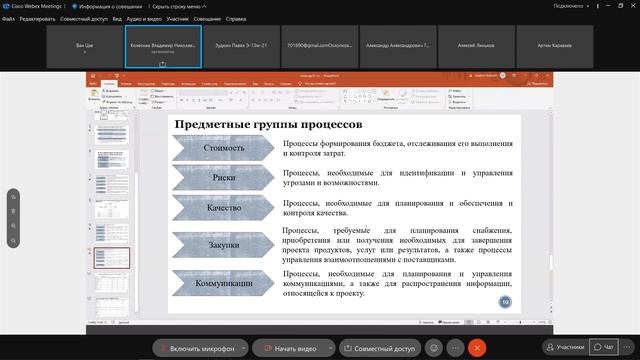Click the Риски arrow shape on slide

223,178
